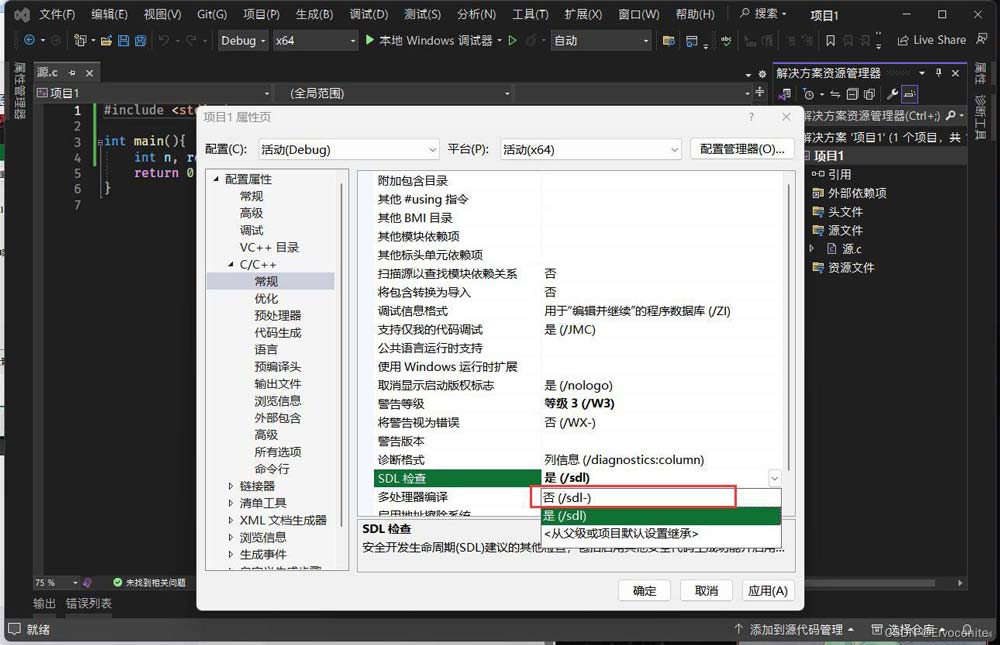Screen dimensions: 1000x645
Task: Click the hollow green Start Without Debugging icon
Action: click(512, 40)
